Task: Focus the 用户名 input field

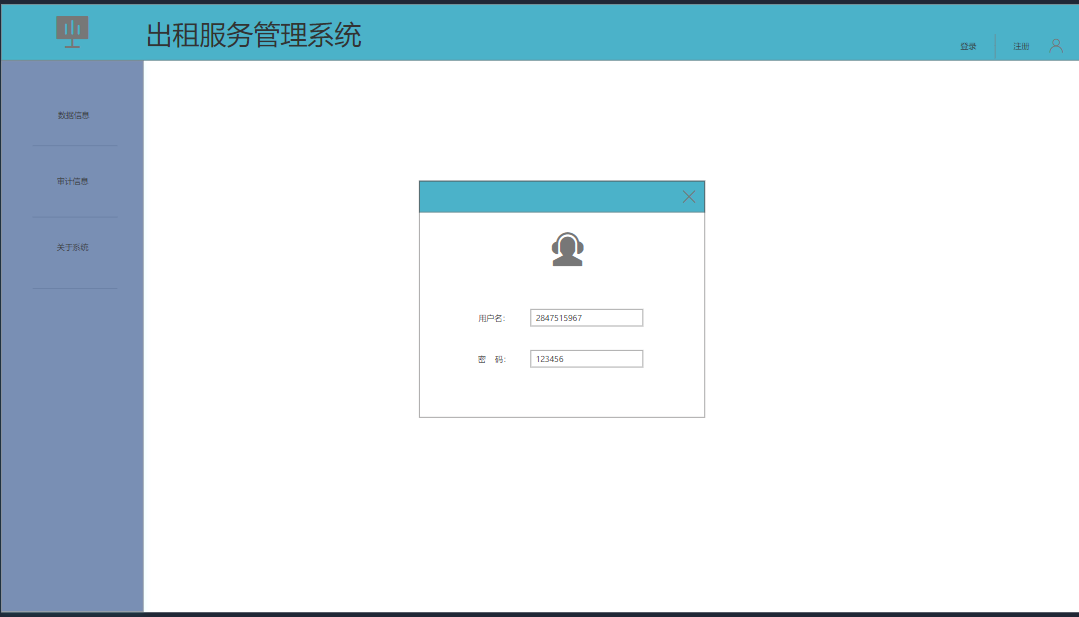Action: click(586, 318)
